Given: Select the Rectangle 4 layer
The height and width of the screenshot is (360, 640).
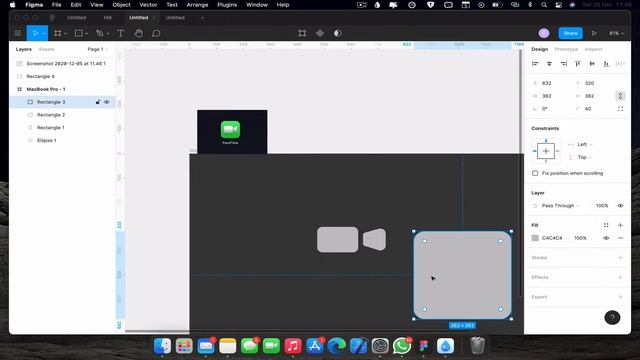Looking at the screenshot, I should point(40,77).
